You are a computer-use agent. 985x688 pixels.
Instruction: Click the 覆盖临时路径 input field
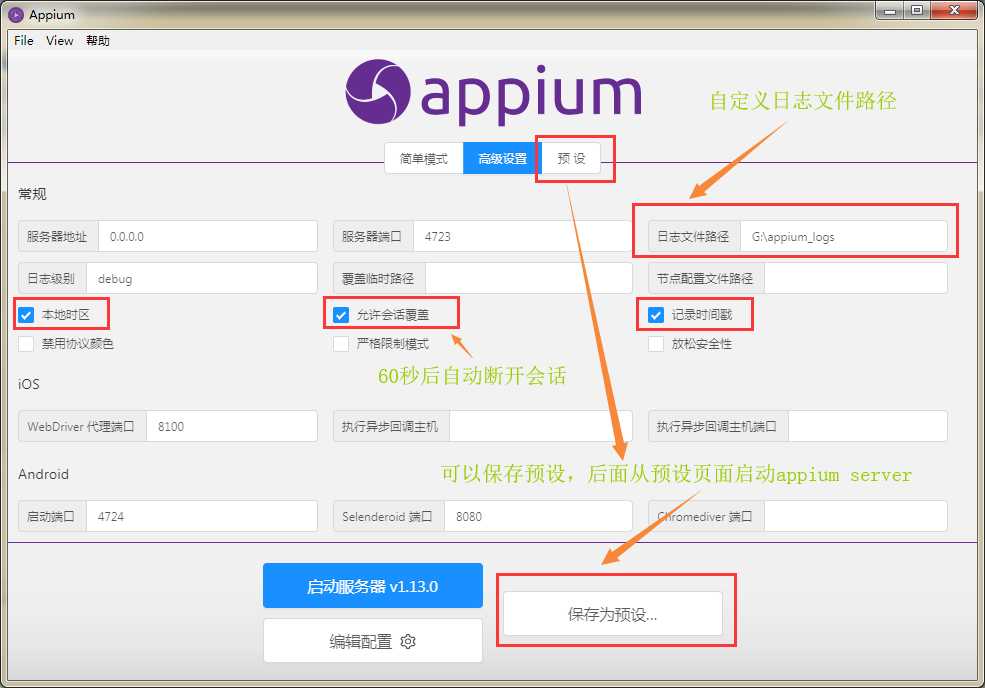[x=529, y=278]
